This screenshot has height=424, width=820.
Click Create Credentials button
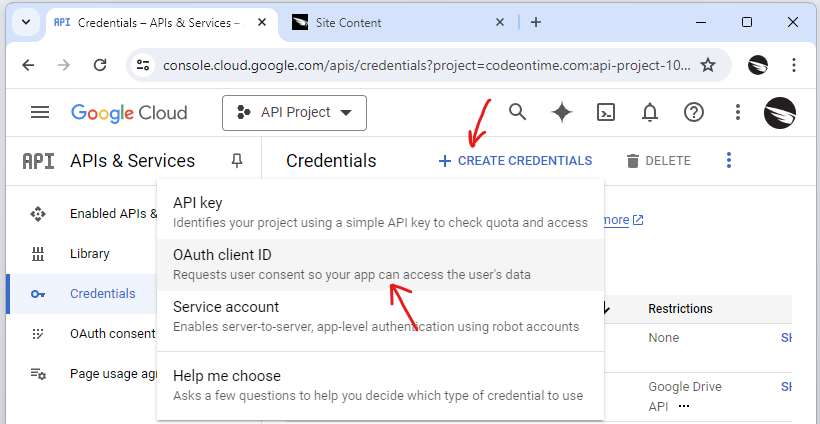pos(515,160)
